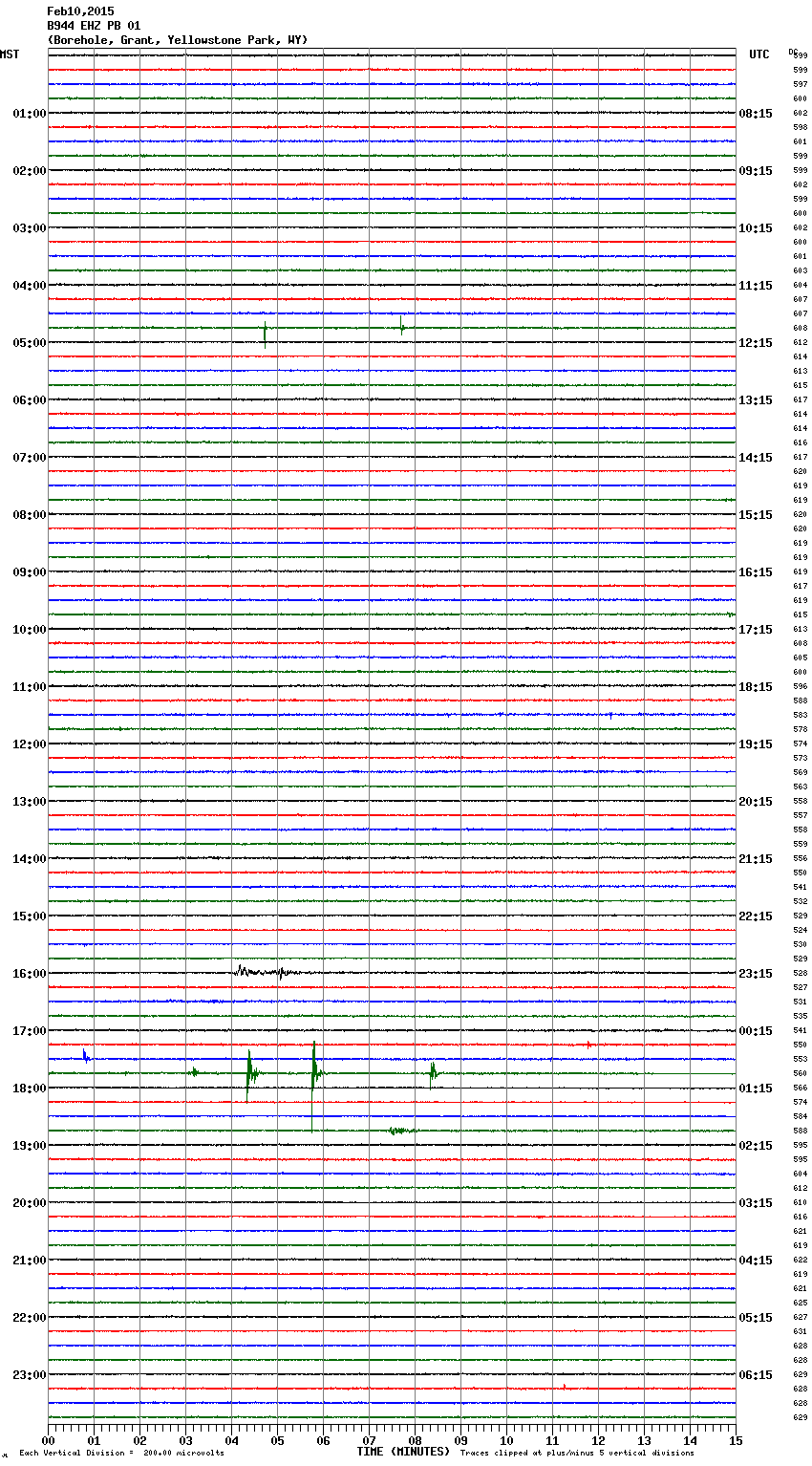Click minute 10 on the time axis
Viewport: 812px width, 1466px height.
click(506, 1440)
